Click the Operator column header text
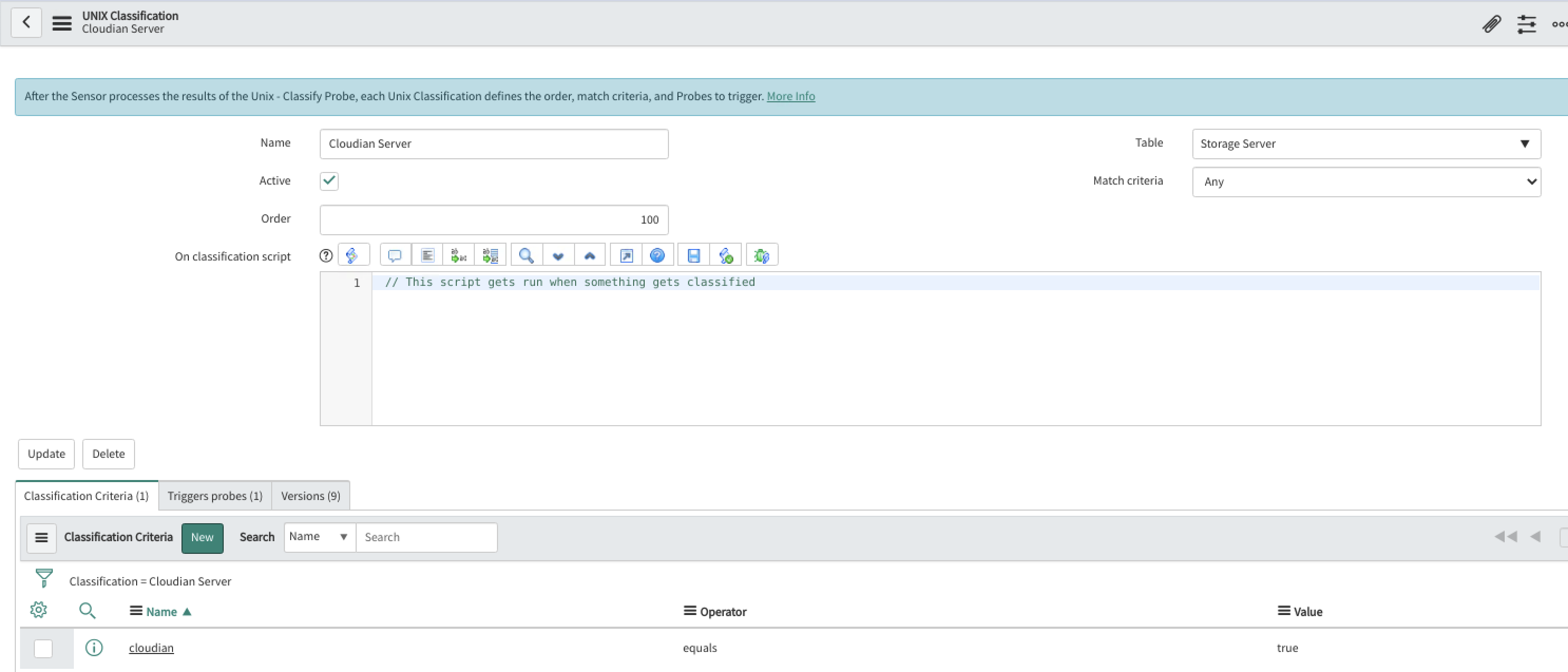Image resolution: width=1568 pixels, height=672 pixels. tap(723, 612)
